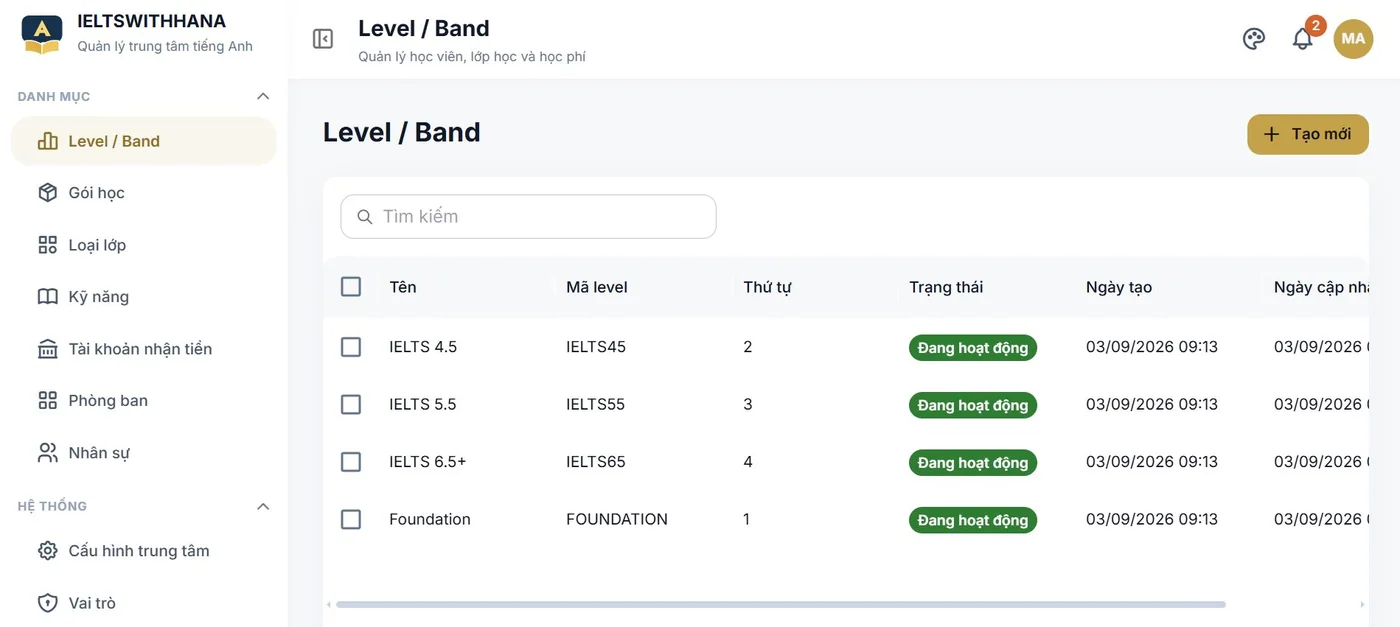This screenshot has height=627, width=1400.
Task: Open Level / Band in sidebar
Action: click(143, 141)
